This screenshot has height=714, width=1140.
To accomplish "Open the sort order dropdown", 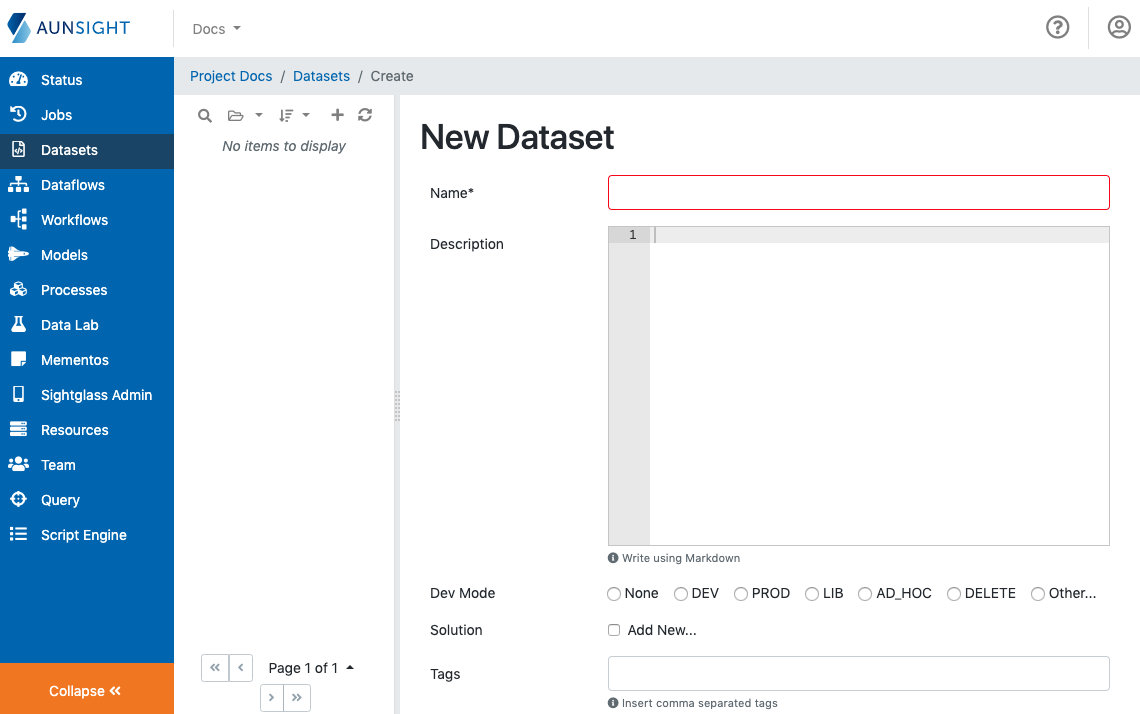I will click(x=294, y=115).
